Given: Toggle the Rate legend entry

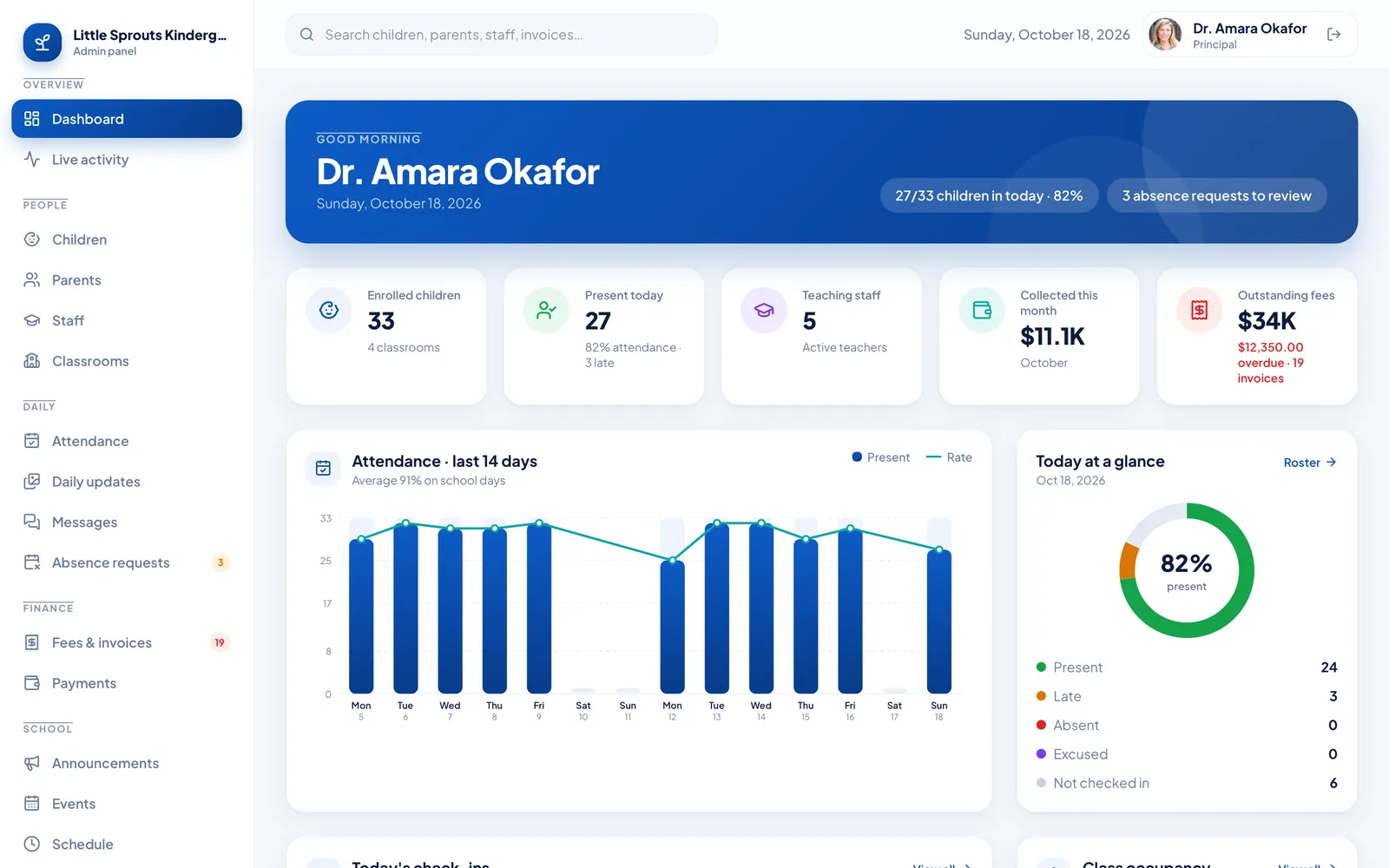Looking at the screenshot, I should click(x=949, y=457).
